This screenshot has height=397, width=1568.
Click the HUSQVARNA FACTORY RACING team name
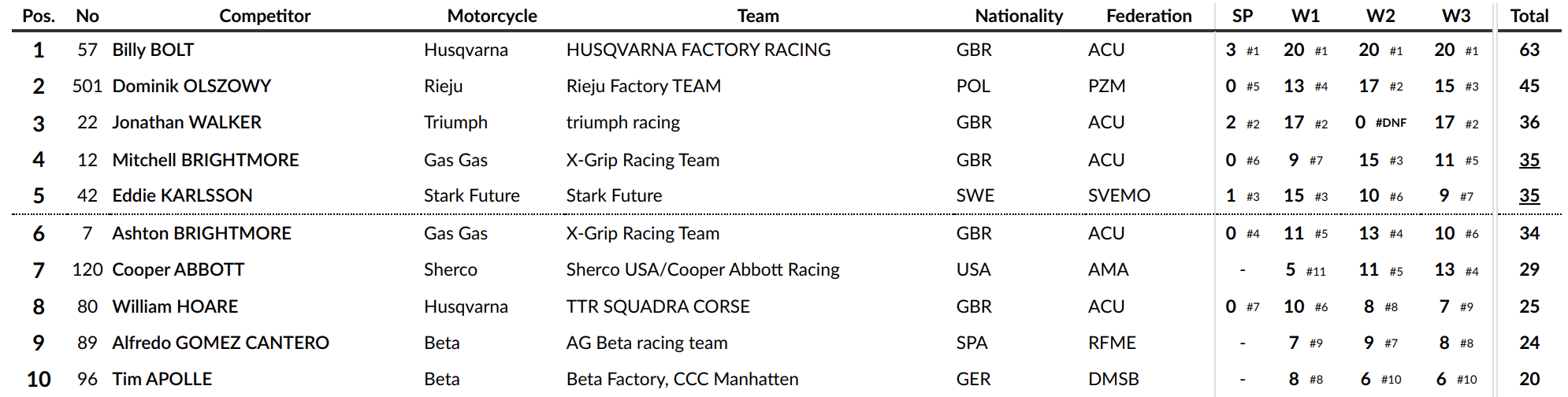point(698,50)
